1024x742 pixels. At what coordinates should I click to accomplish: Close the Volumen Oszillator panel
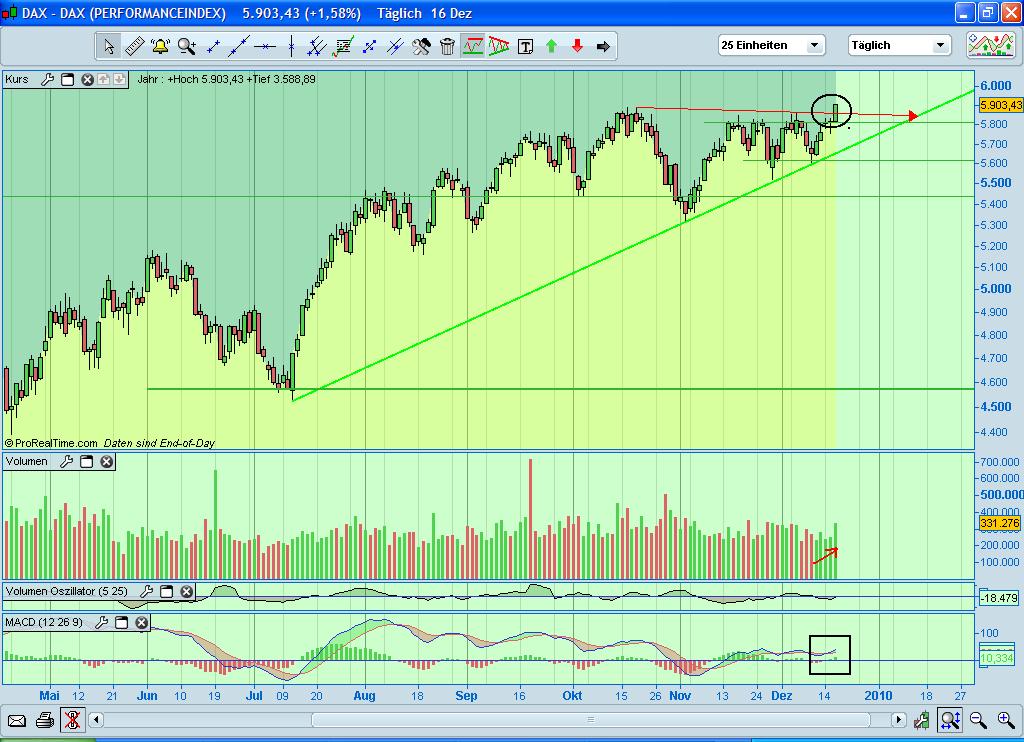click(x=186, y=591)
